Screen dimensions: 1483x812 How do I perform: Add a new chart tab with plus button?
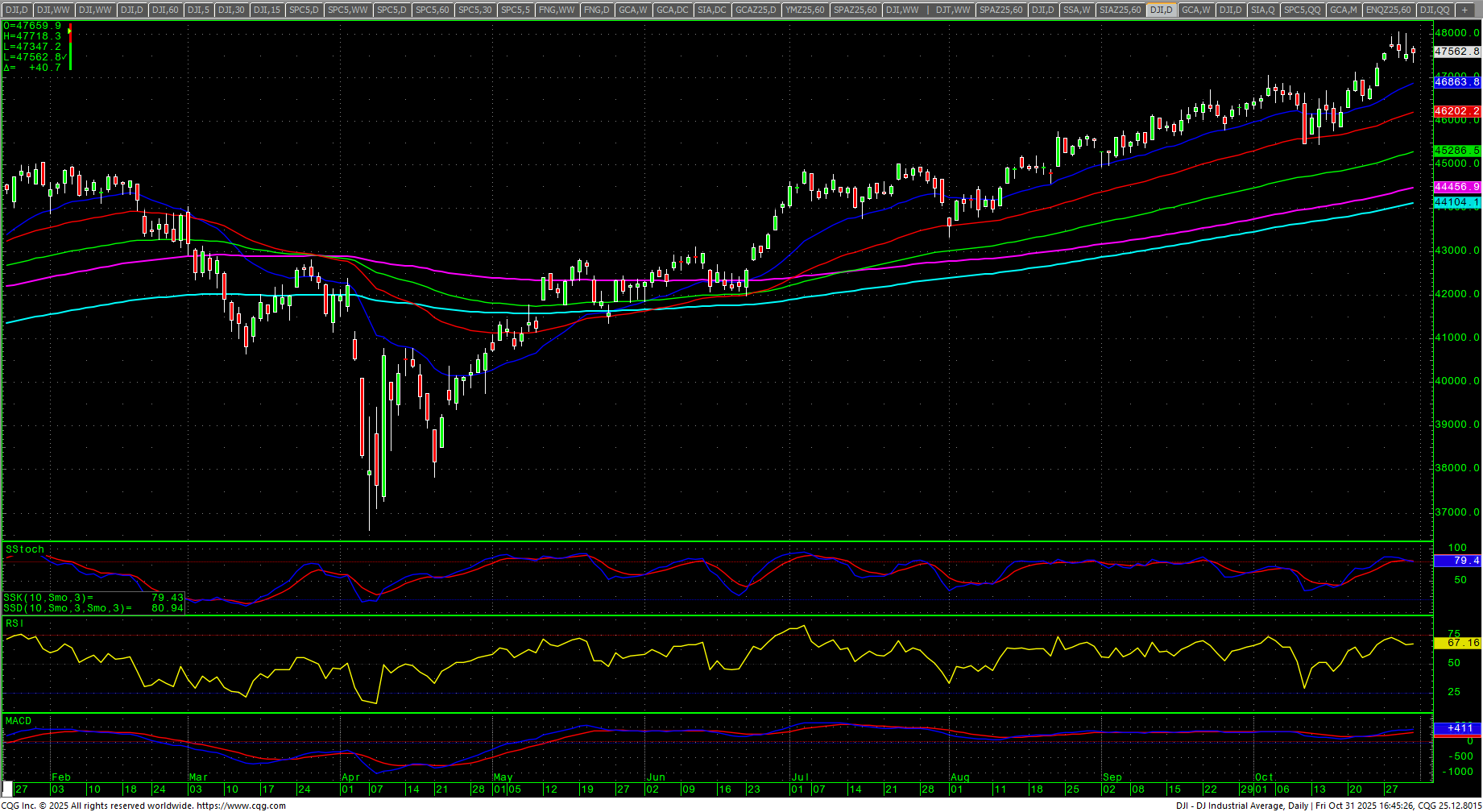click(x=1465, y=10)
